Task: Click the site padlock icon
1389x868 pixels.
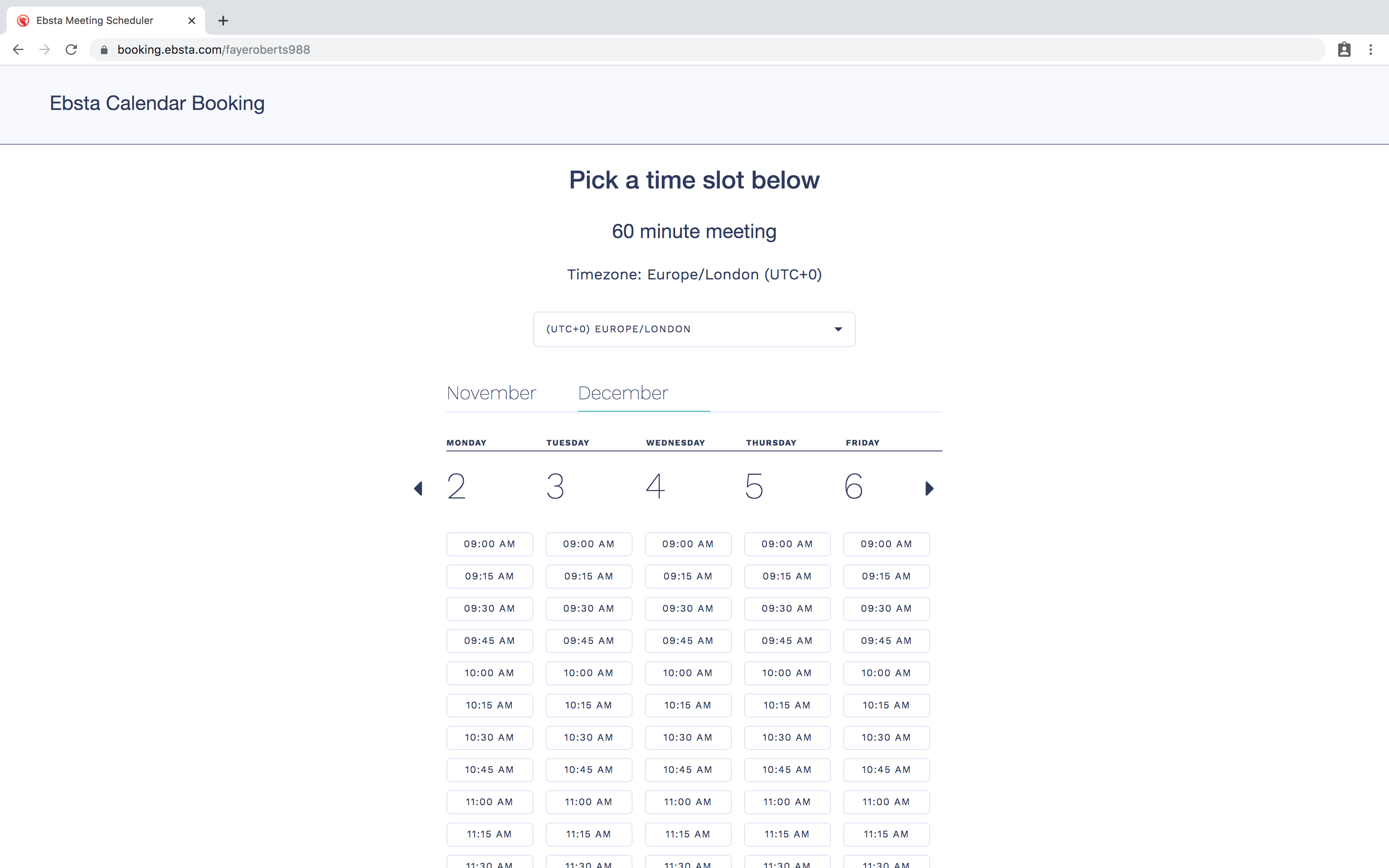Action: click(x=104, y=50)
